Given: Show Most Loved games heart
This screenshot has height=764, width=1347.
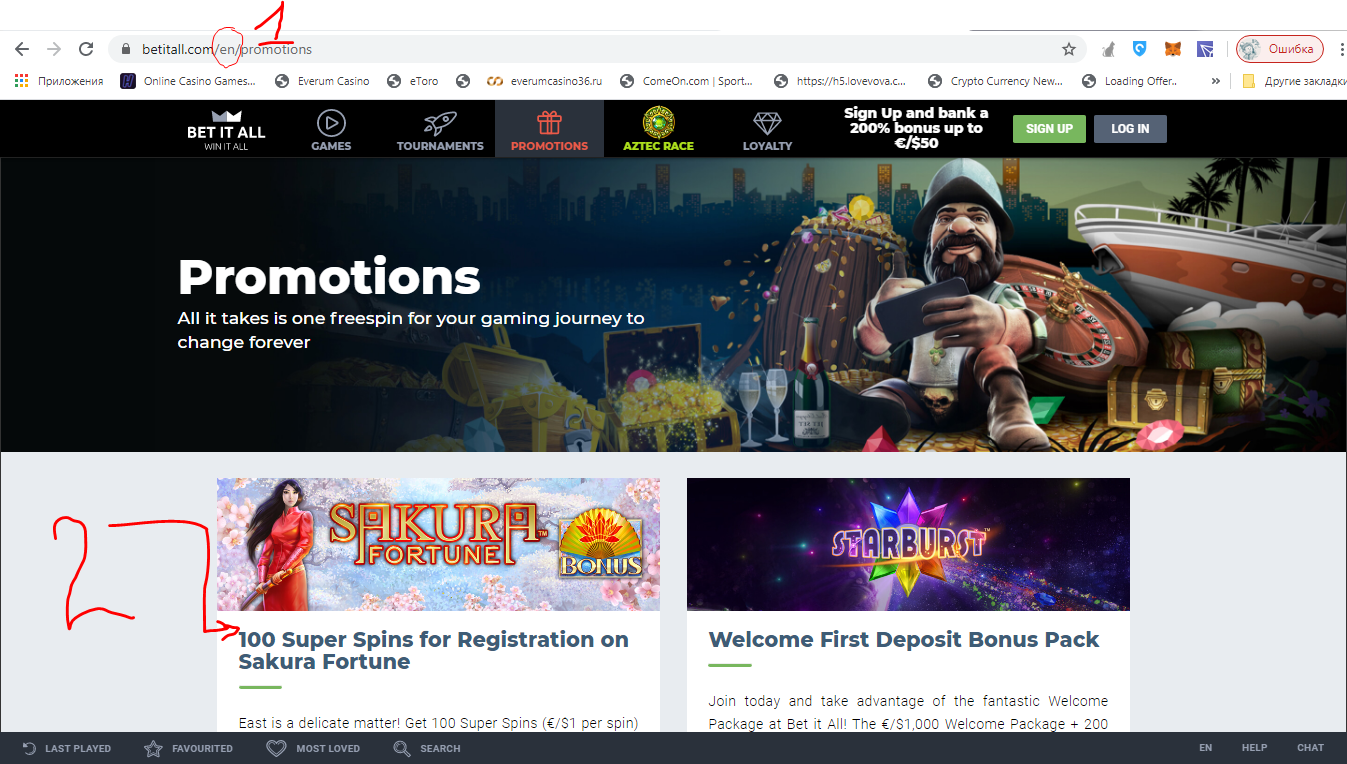Looking at the screenshot, I should pos(313,748).
